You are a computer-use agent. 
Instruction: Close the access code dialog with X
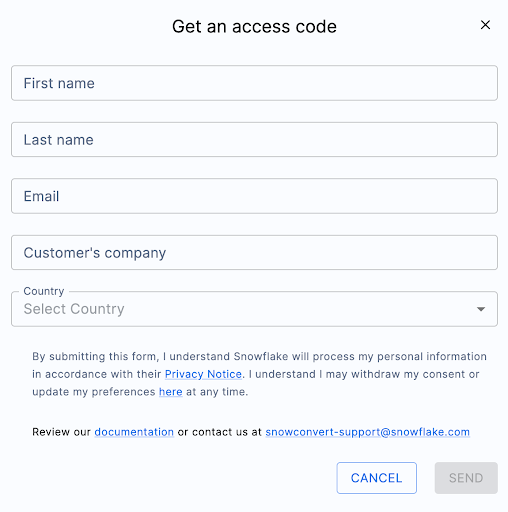[x=485, y=25]
